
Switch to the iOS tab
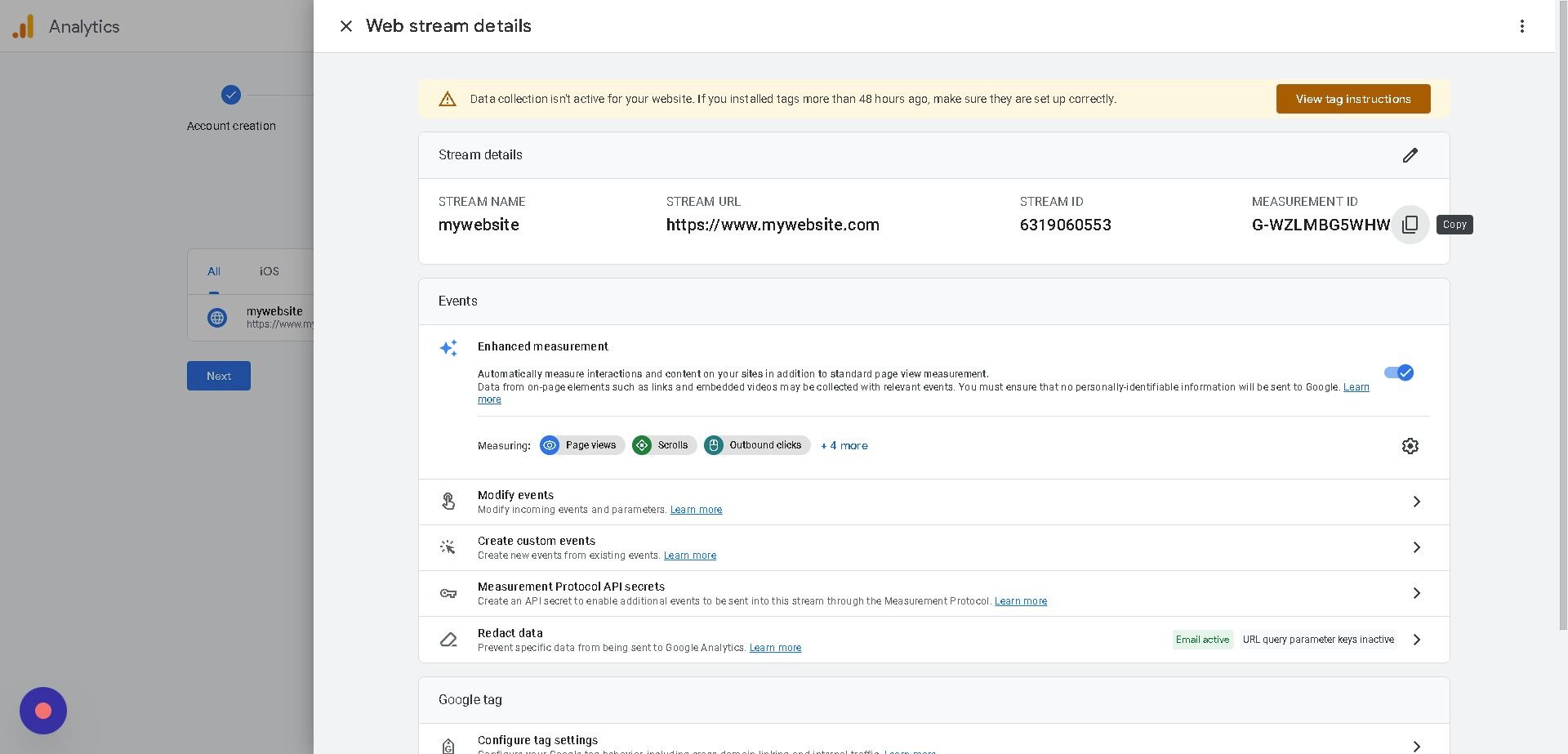[269, 271]
